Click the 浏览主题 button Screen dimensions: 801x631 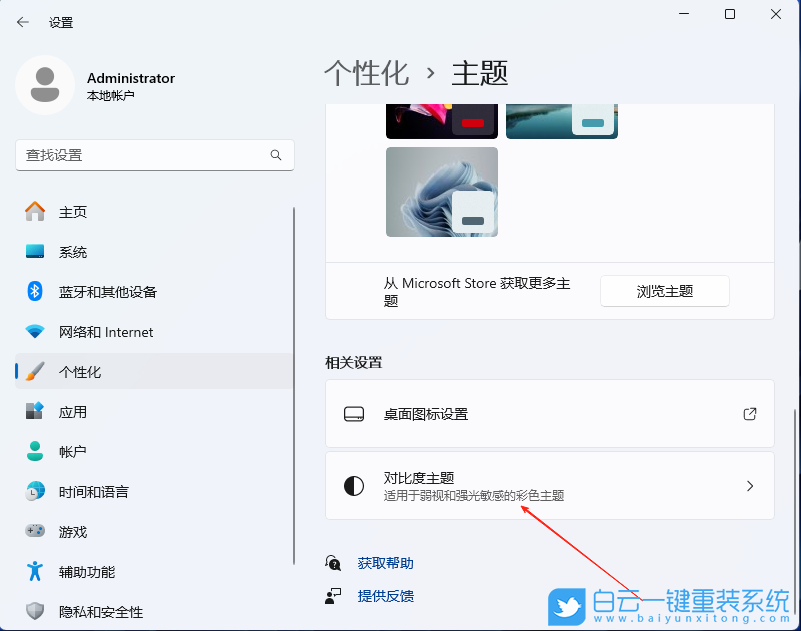click(664, 291)
